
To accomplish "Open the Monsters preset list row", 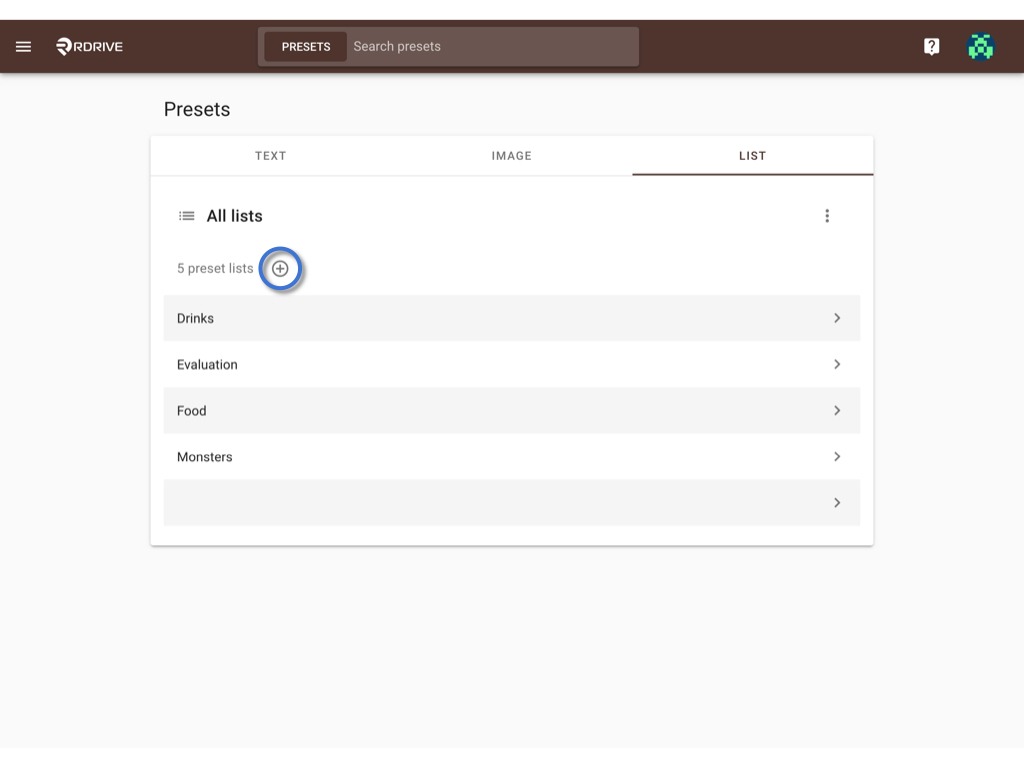I will click(x=511, y=456).
